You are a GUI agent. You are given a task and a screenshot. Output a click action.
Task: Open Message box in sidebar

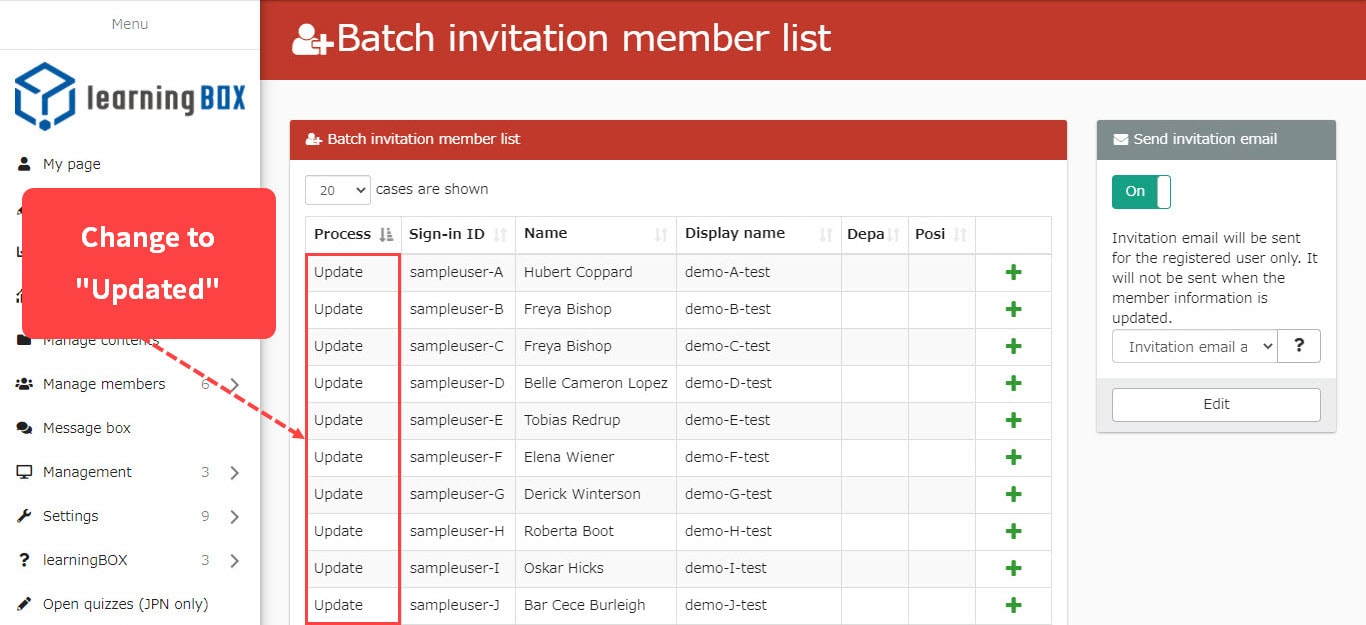coord(86,428)
